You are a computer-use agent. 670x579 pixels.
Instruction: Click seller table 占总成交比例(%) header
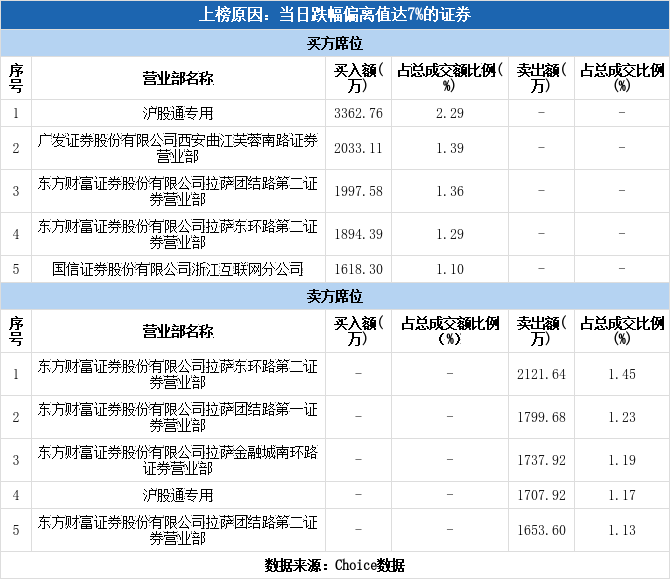click(622, 331)
